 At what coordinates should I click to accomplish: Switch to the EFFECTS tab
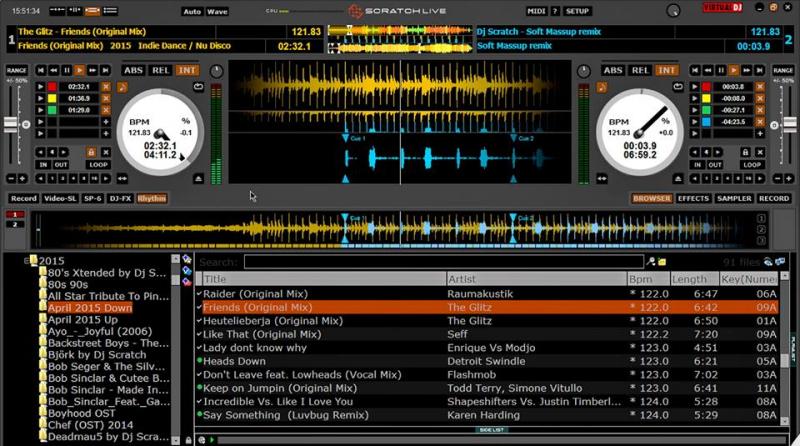point(693,199)
